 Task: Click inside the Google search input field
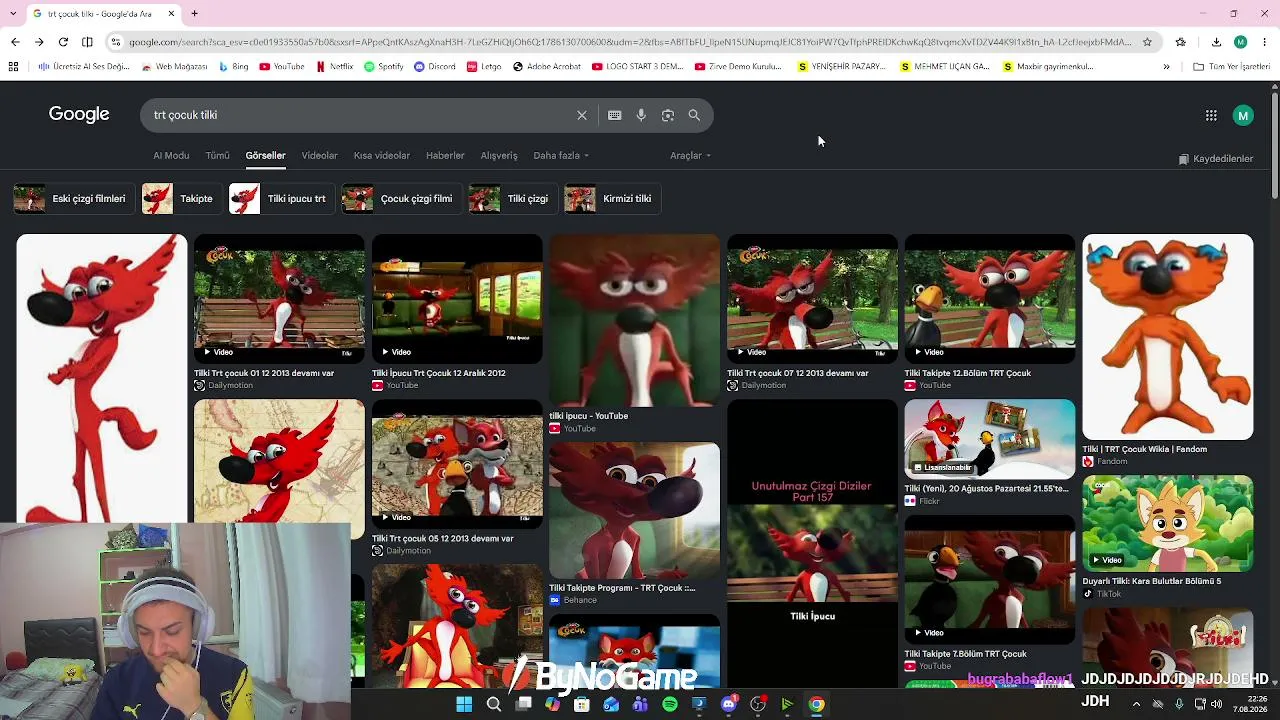360,115
